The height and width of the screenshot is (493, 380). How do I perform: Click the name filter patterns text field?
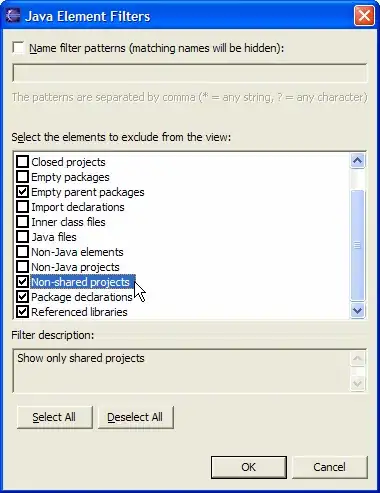point(190,73)
